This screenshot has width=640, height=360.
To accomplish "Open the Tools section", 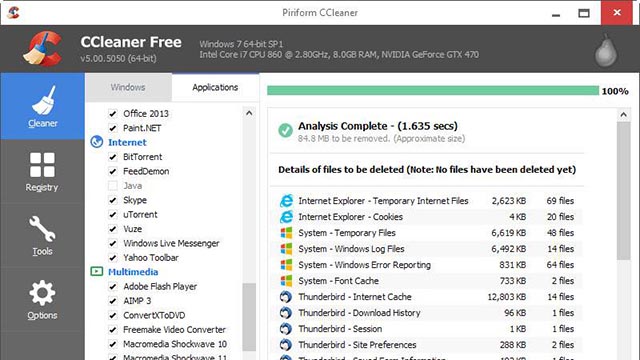I will [x=42, y=236].
